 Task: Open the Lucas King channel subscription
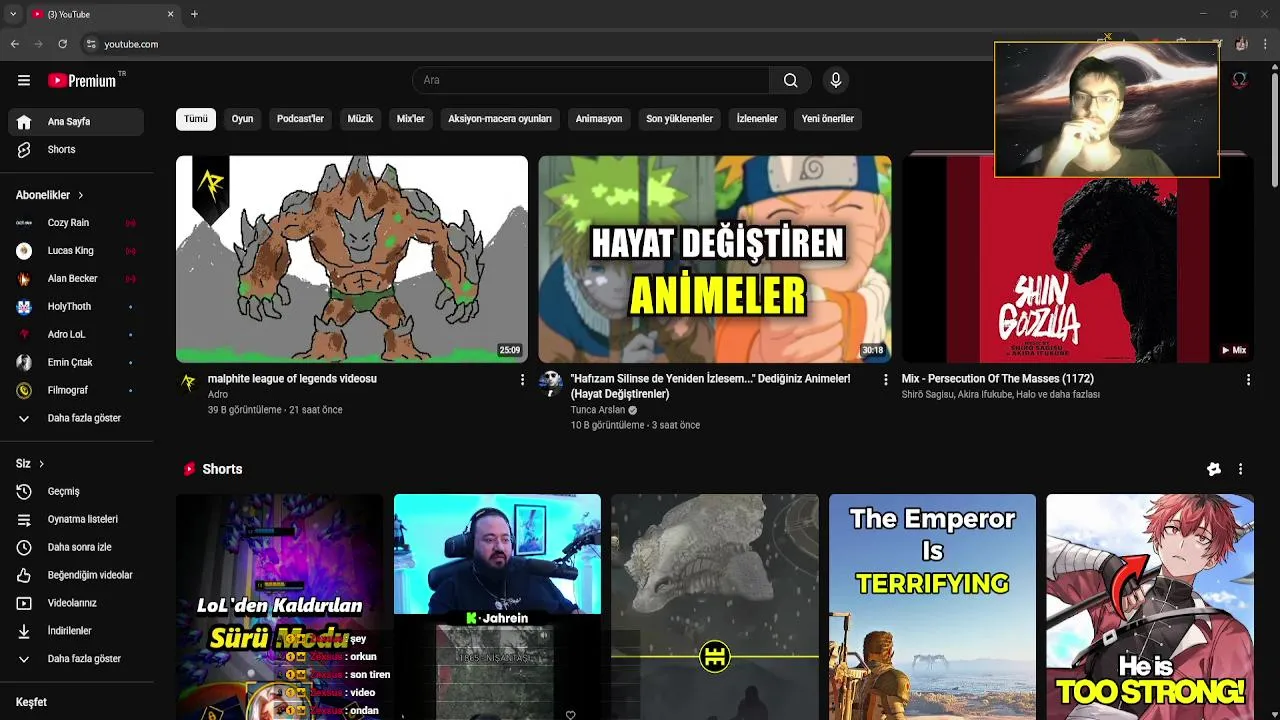coord(76,251)
